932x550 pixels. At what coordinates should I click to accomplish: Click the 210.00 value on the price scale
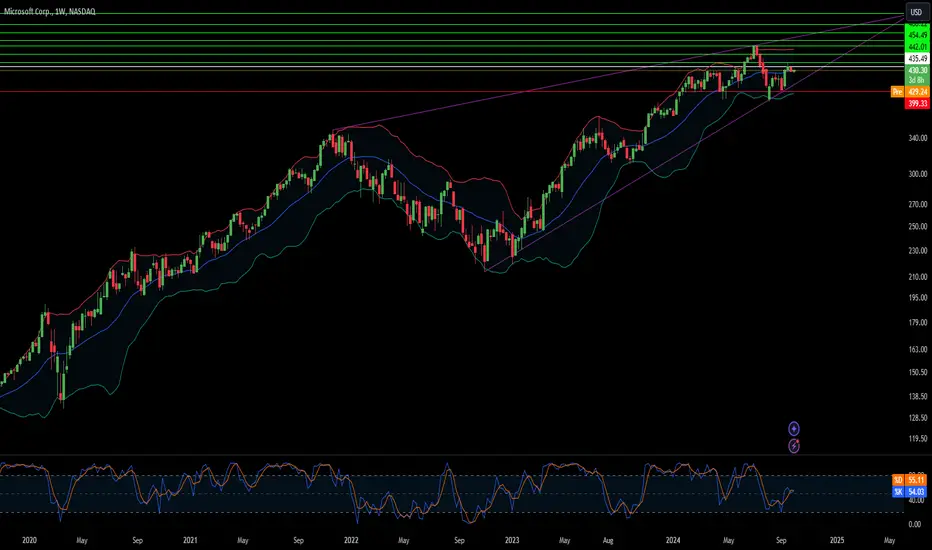918,277
